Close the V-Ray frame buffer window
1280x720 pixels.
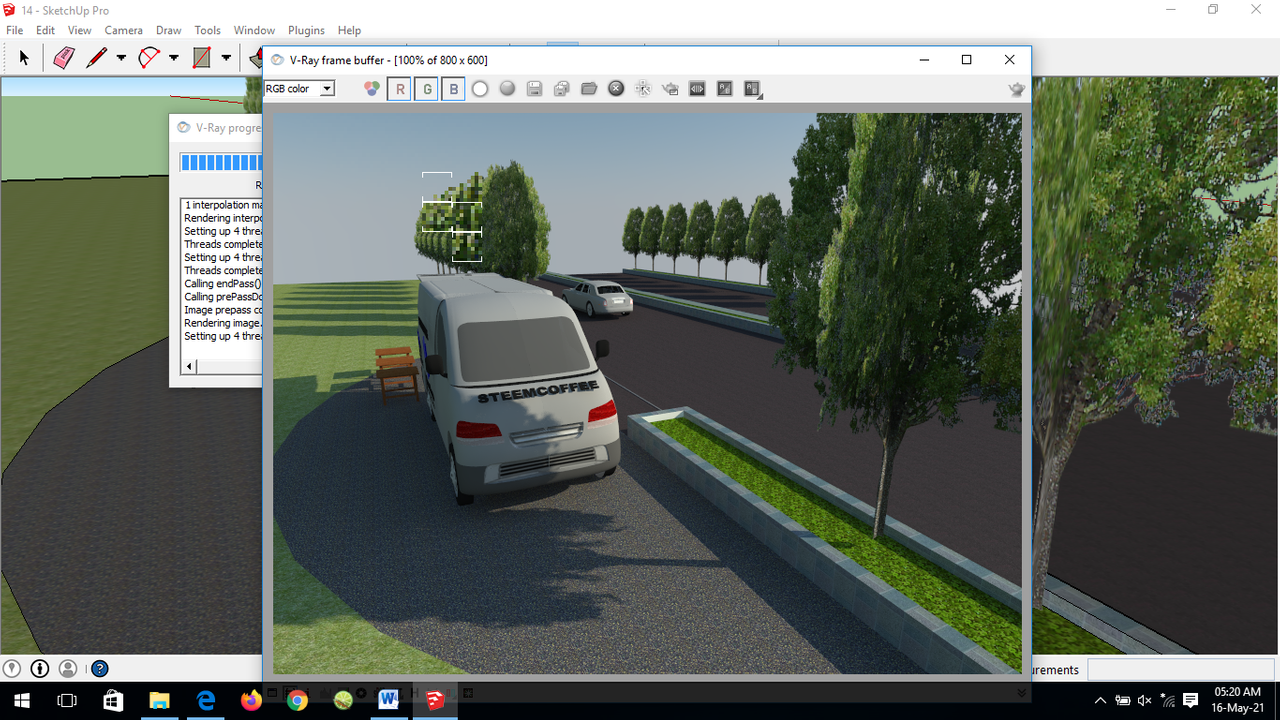point(1009,60)
